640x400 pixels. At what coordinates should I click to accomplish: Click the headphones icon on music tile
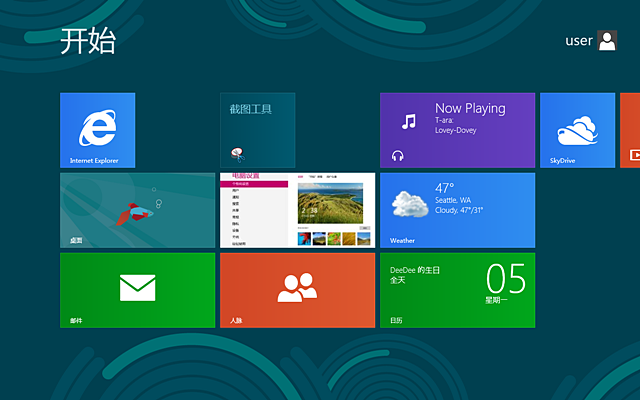(398, 156)
